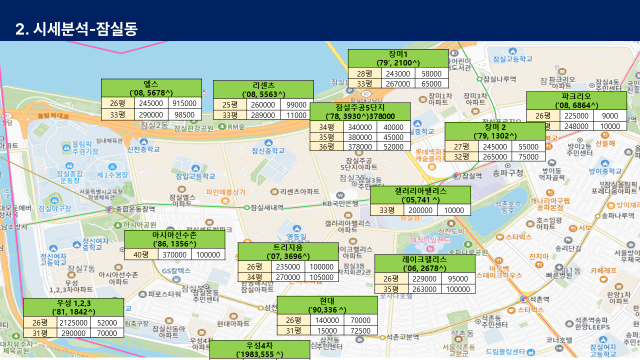Select the 엘스 green header box
Screen dimensions: 640x360
(x=151, y=88)
